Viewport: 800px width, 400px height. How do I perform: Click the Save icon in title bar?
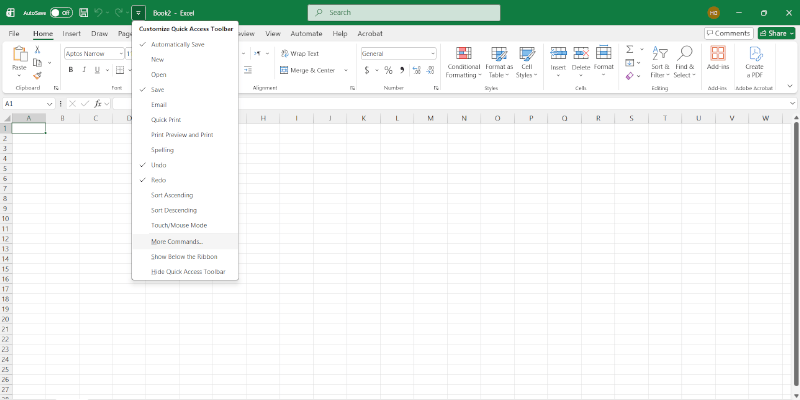[83, 13]
